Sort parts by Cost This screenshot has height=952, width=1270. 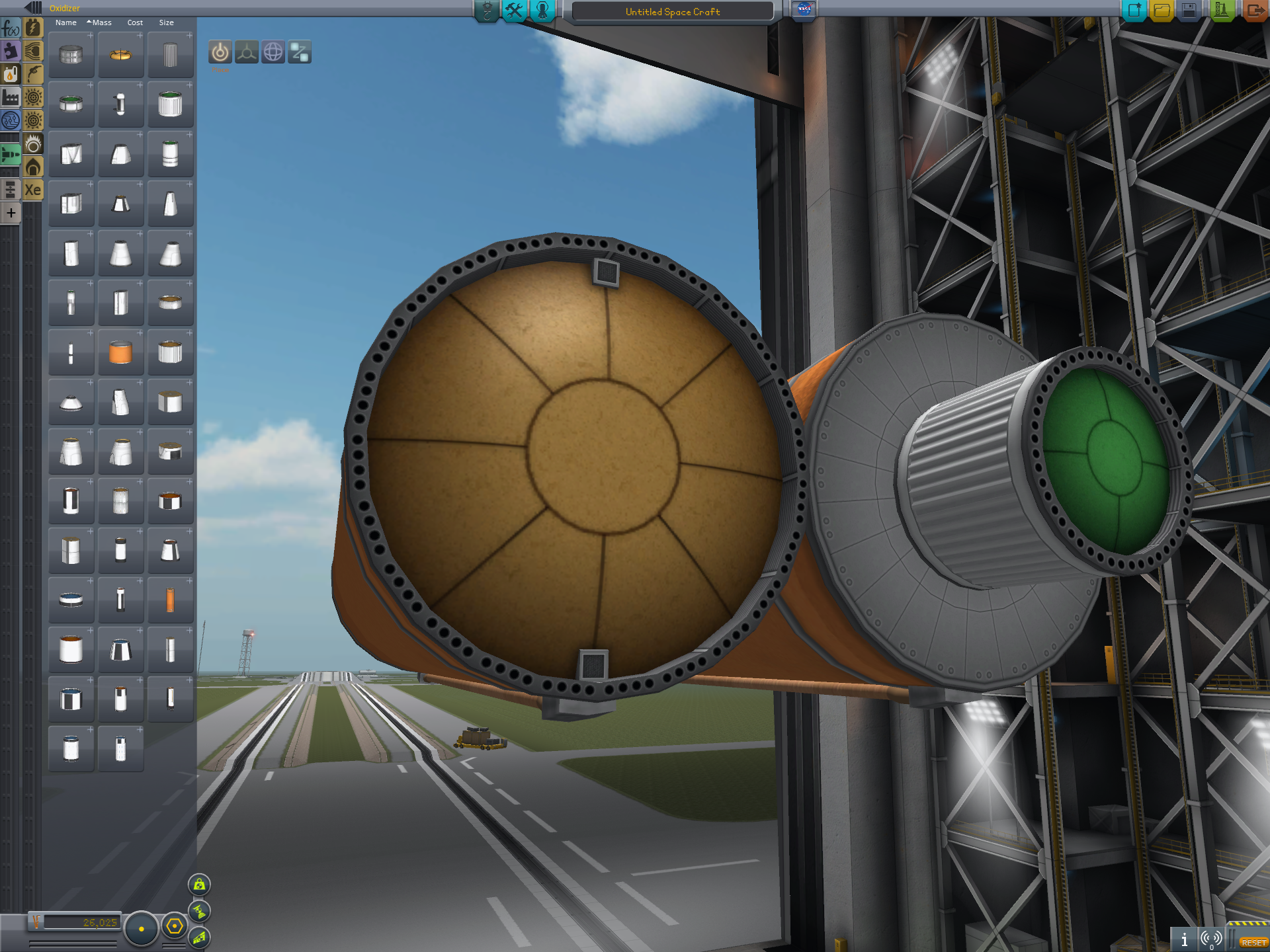coord(135,22)
